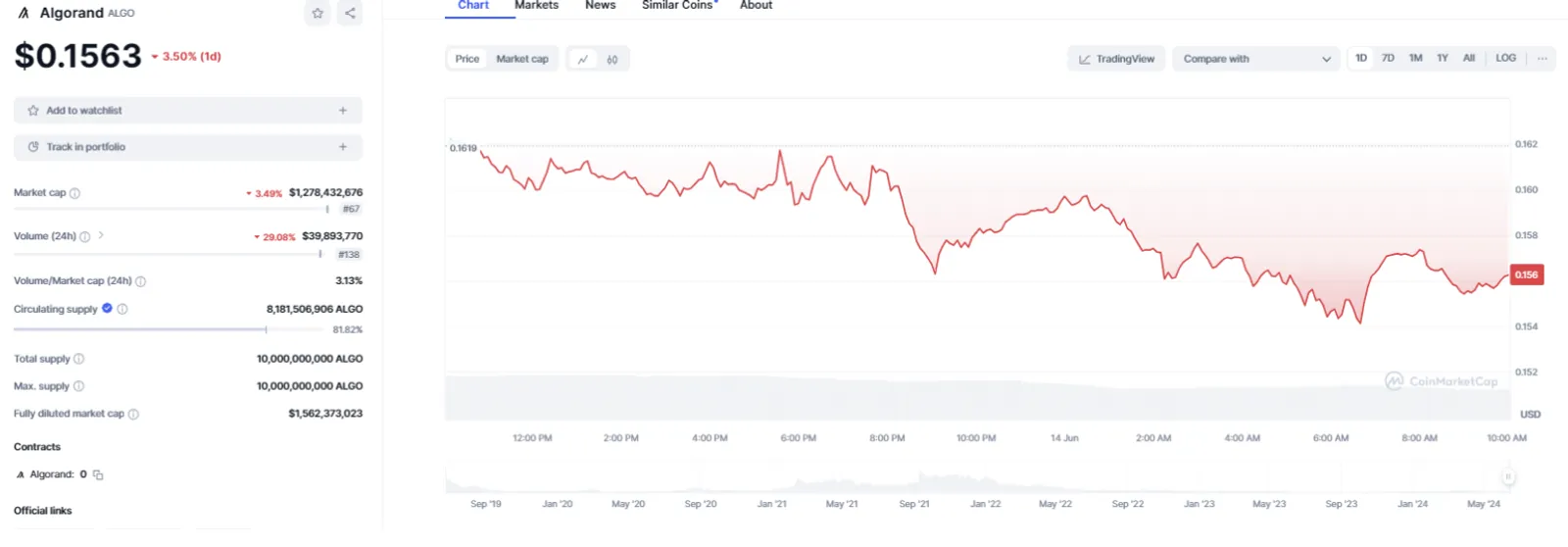The image size is (1568, 547).
Task: Open the Similar Coins tab
Action: click(677, 6)
